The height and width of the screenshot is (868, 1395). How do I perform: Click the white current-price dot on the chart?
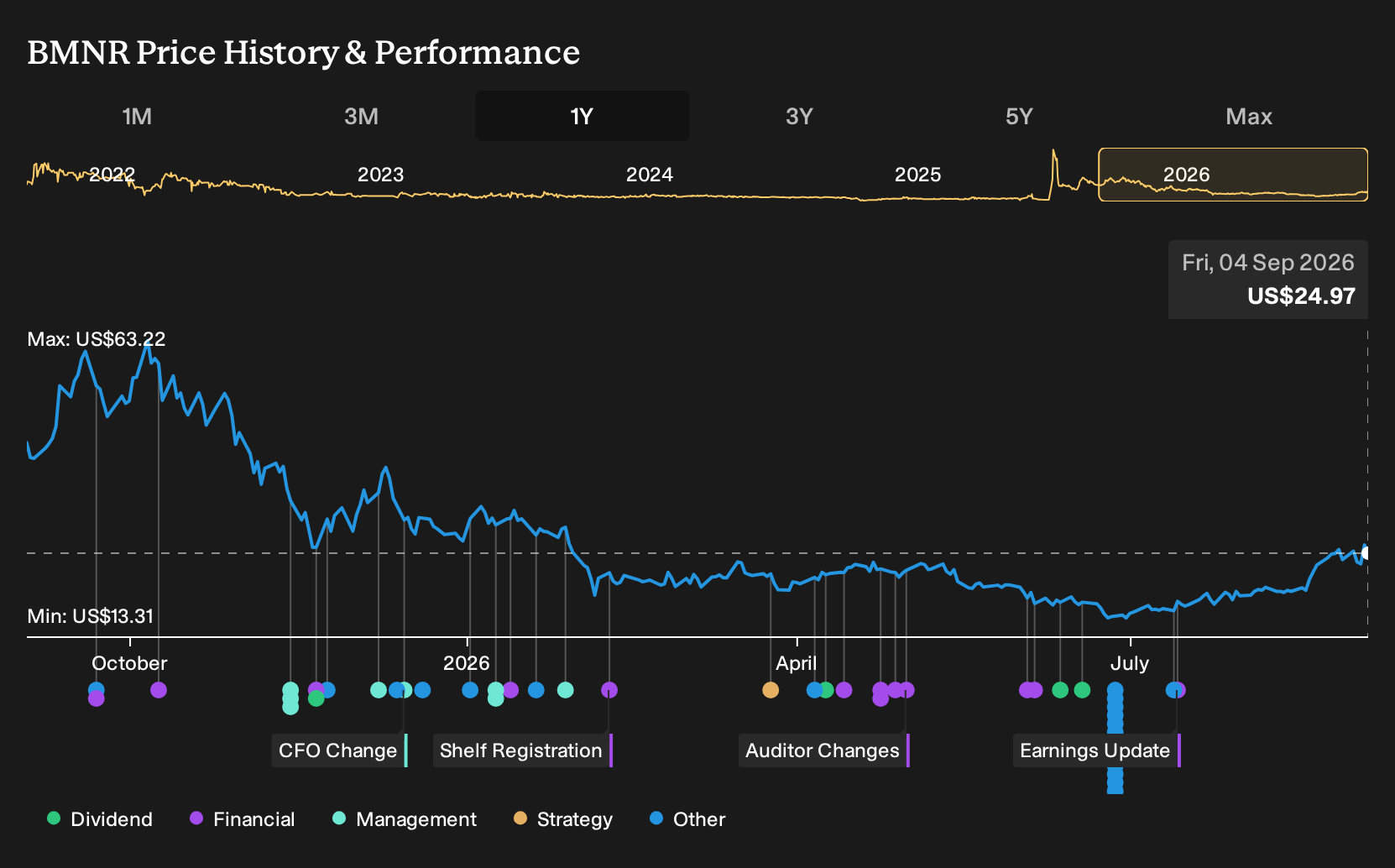pos(1366,552)
